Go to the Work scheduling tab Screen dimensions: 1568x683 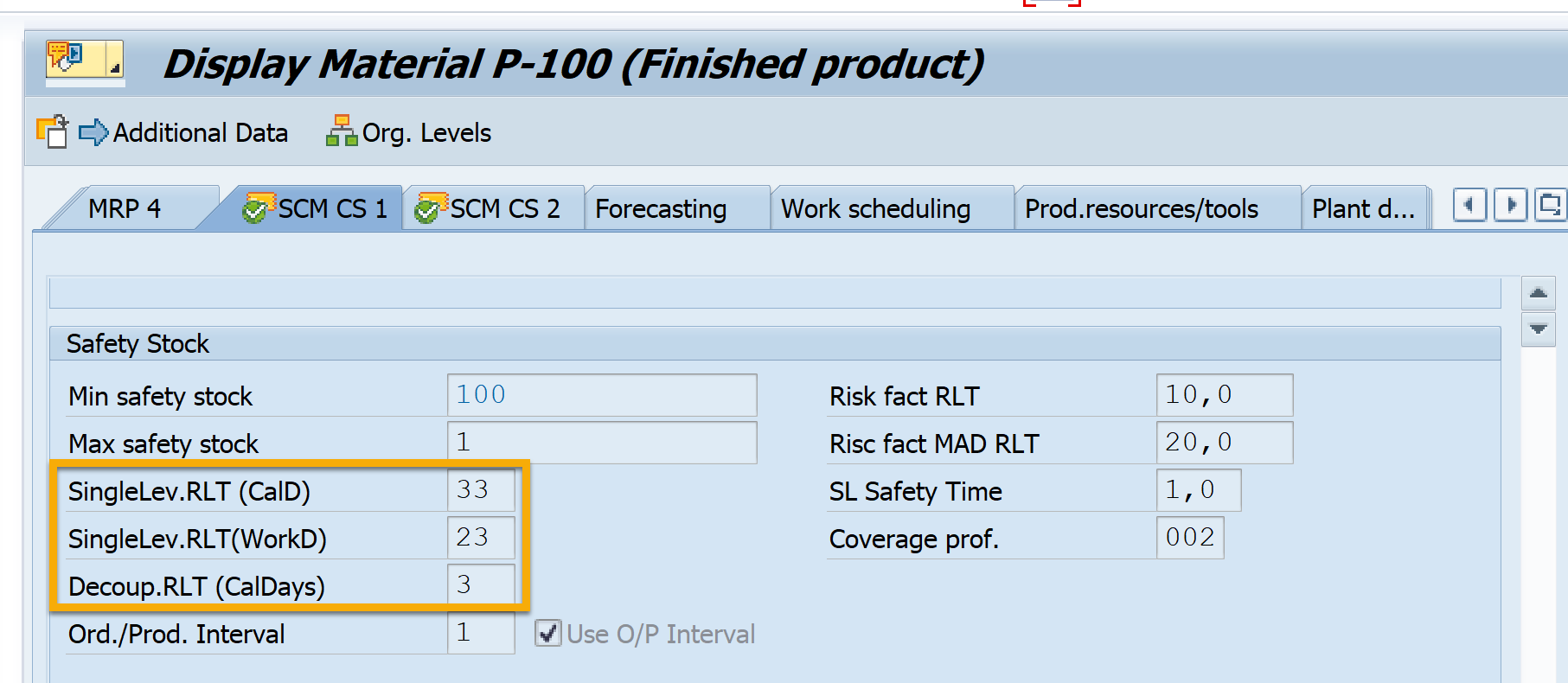click(x=875, y=209)
